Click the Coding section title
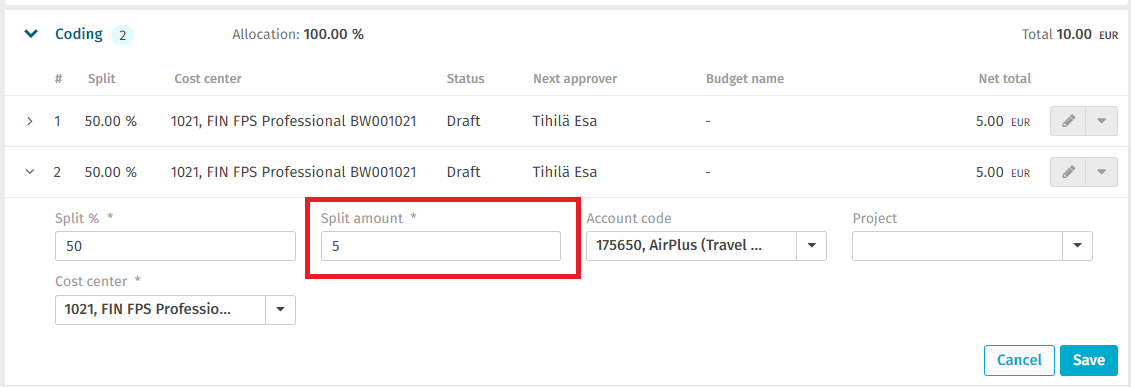 click(79, 34)
